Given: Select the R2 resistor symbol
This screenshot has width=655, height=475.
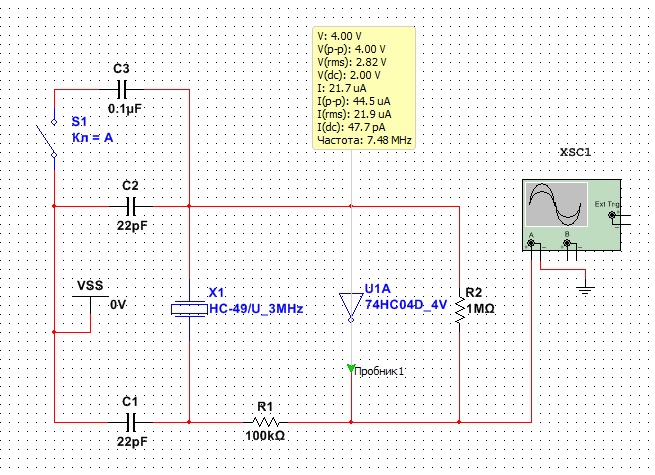Looking at the screenshot, I should pyautogui.click(x=460, y=310).
